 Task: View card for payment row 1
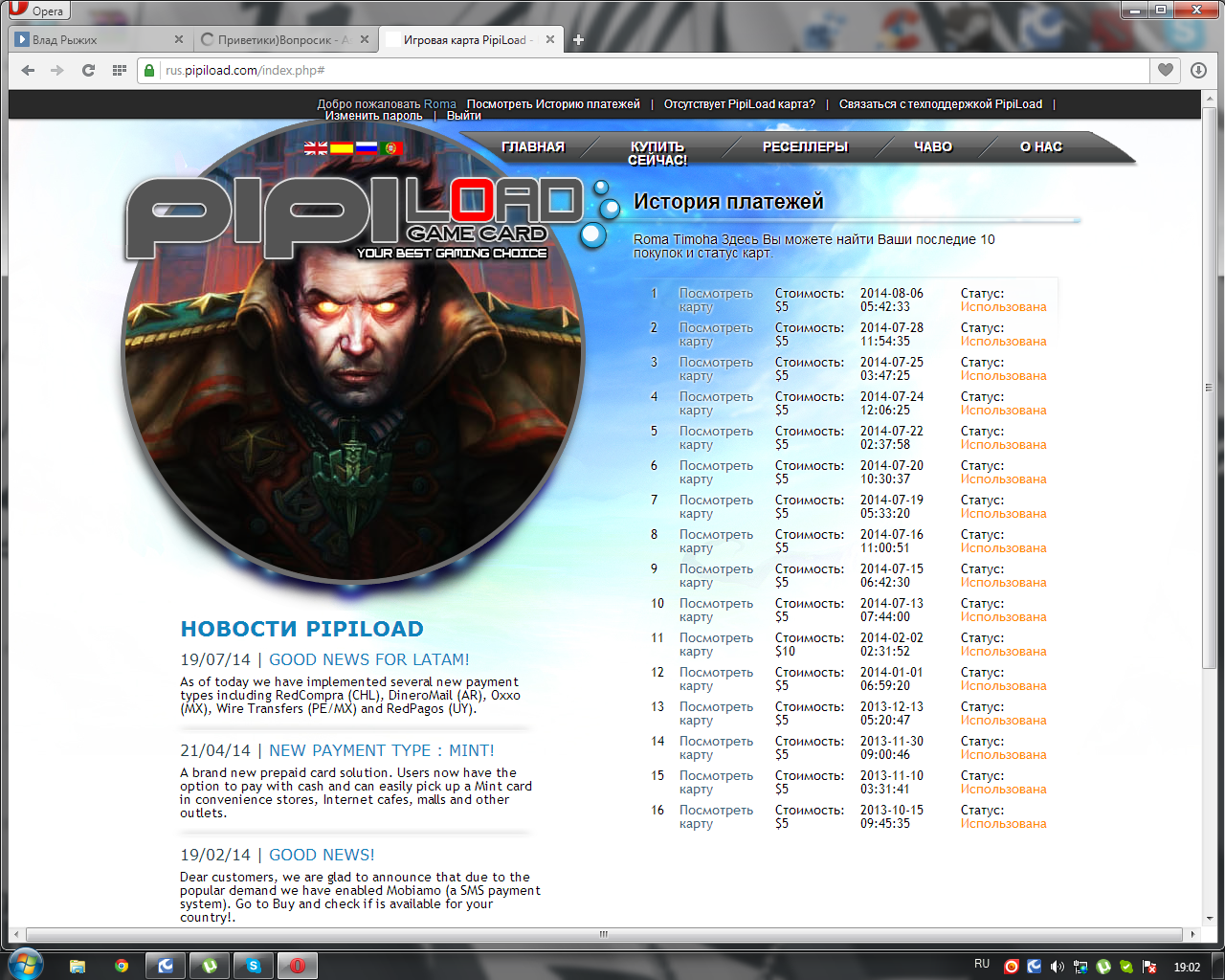(716, 301)
